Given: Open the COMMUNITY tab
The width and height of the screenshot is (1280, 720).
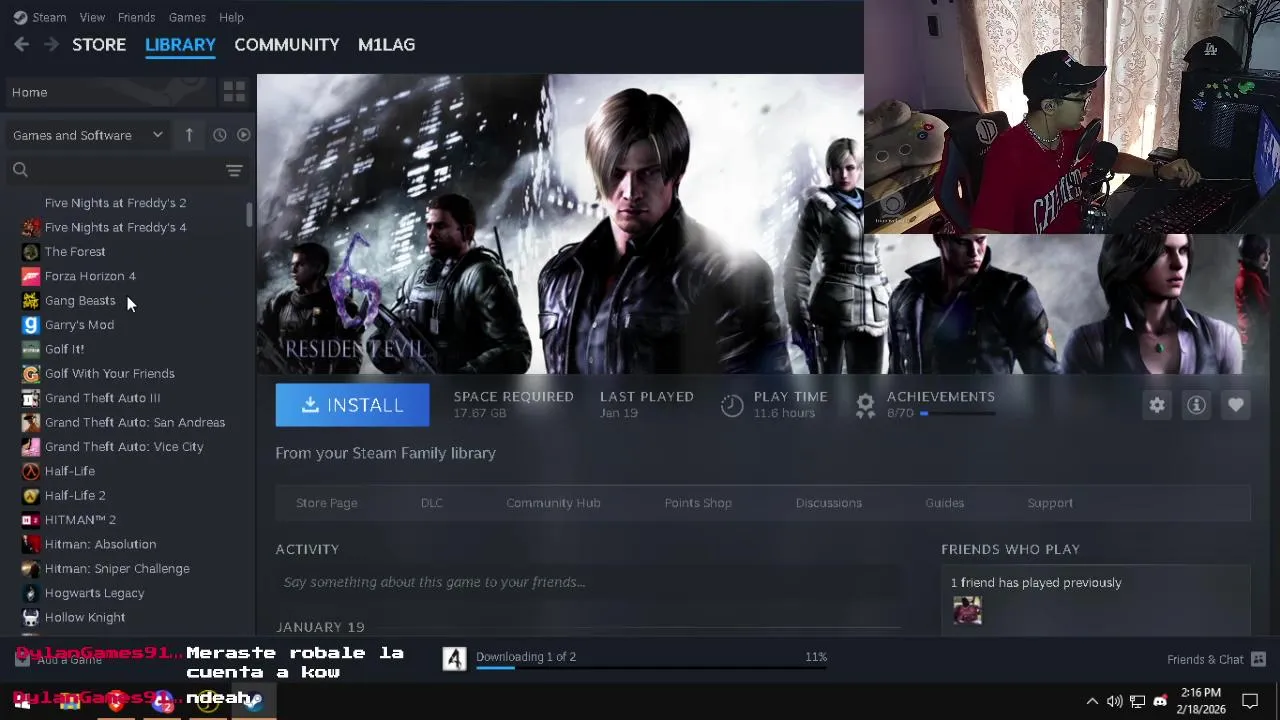Looking at the screenshot, I should point(287,45).
